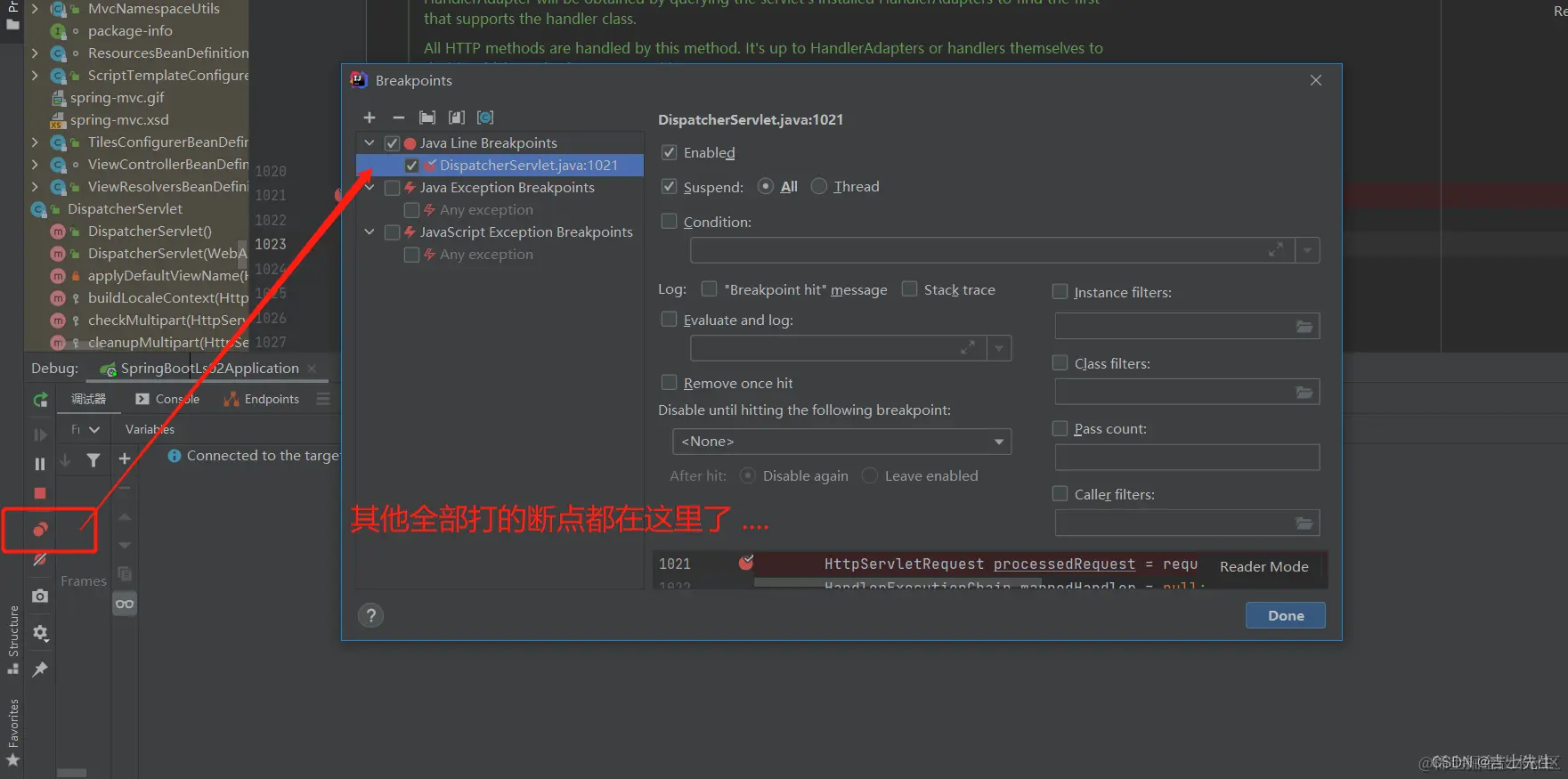Switch to the 调试器 debugger tab

click(x=88, y=399)
